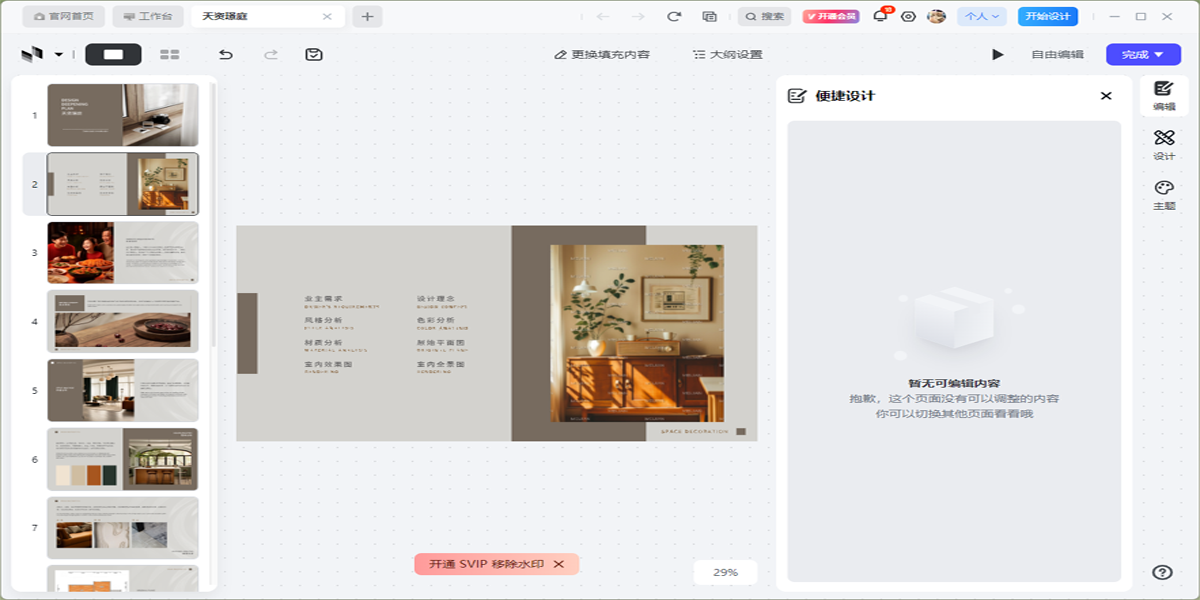
Task: Click the hexagon settings icon in title bar
Action: [908, 16]
